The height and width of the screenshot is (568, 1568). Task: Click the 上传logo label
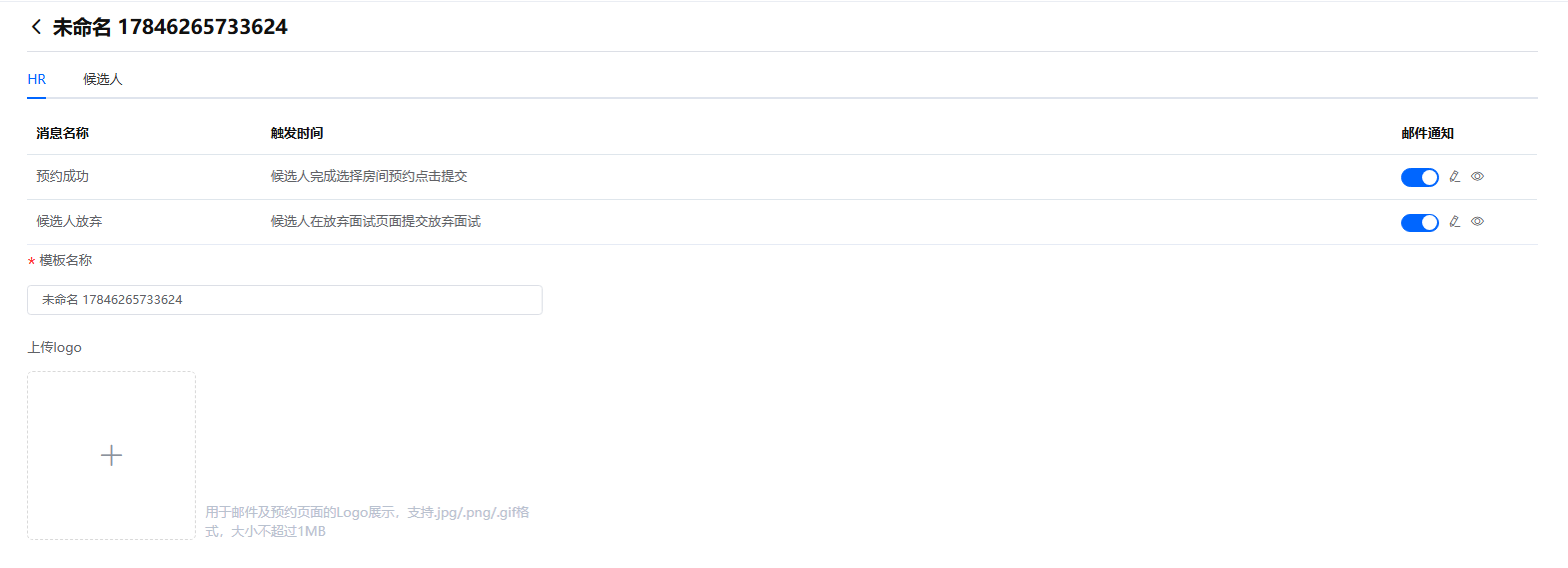click(x=54, y=347)
